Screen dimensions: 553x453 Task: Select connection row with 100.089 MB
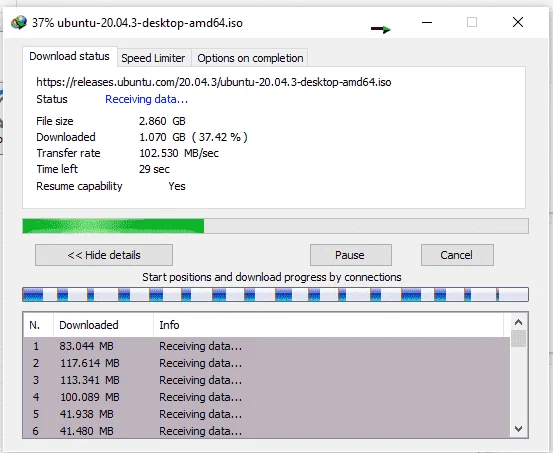267,397
